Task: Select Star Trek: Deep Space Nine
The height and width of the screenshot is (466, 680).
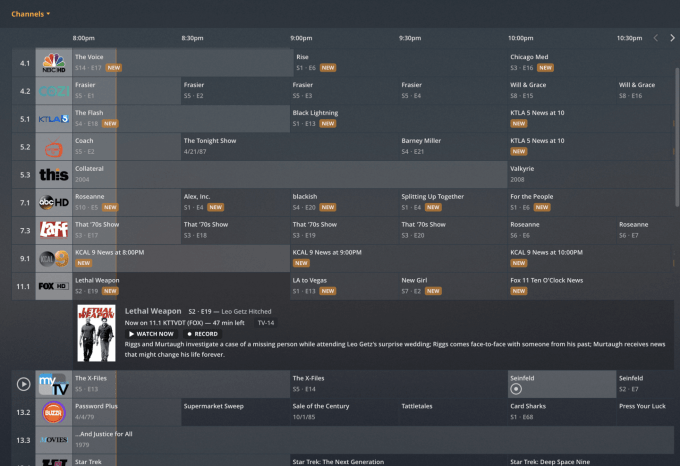Action: [x=590, y=460]
